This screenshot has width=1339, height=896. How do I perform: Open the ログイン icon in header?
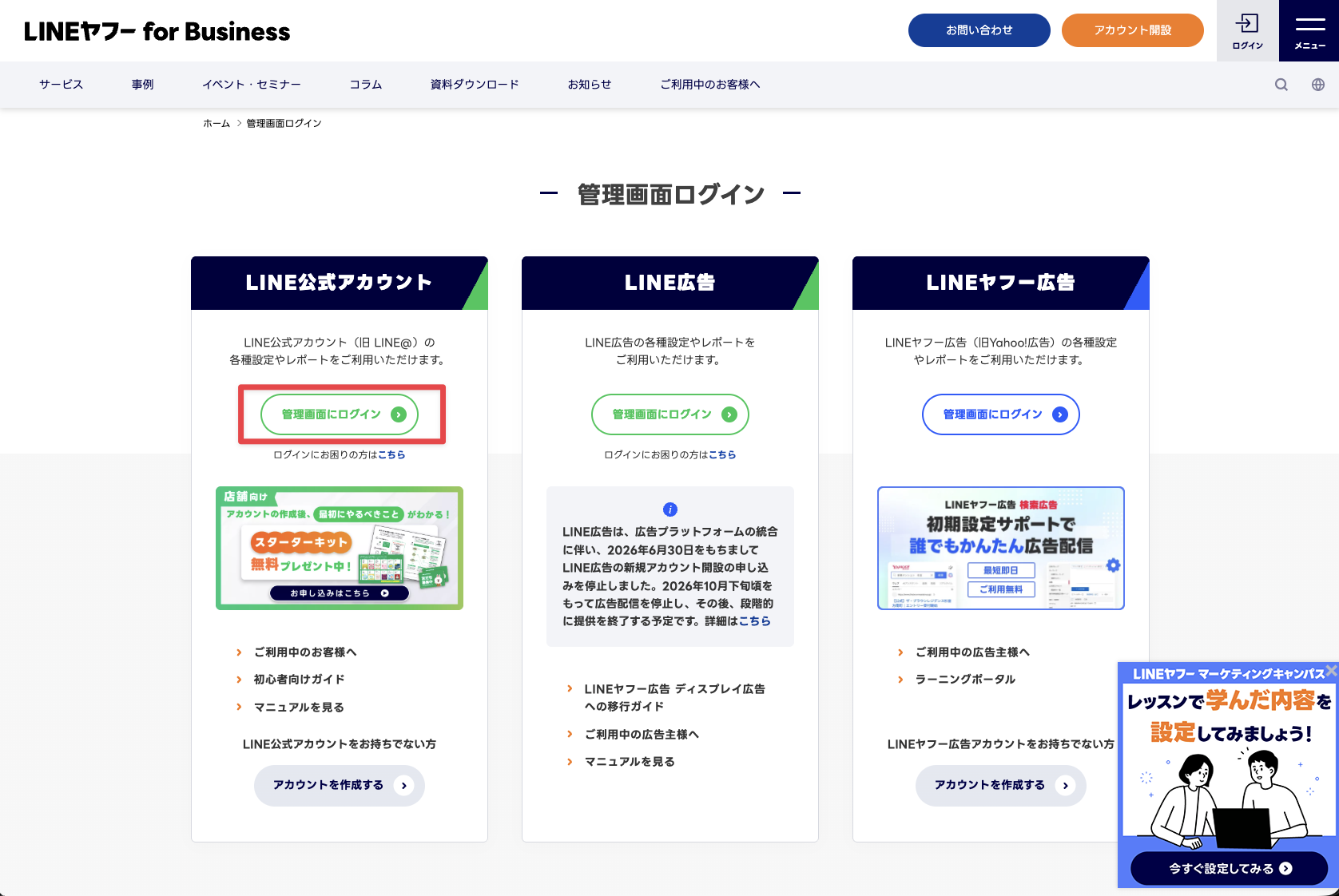(1247, 30)
